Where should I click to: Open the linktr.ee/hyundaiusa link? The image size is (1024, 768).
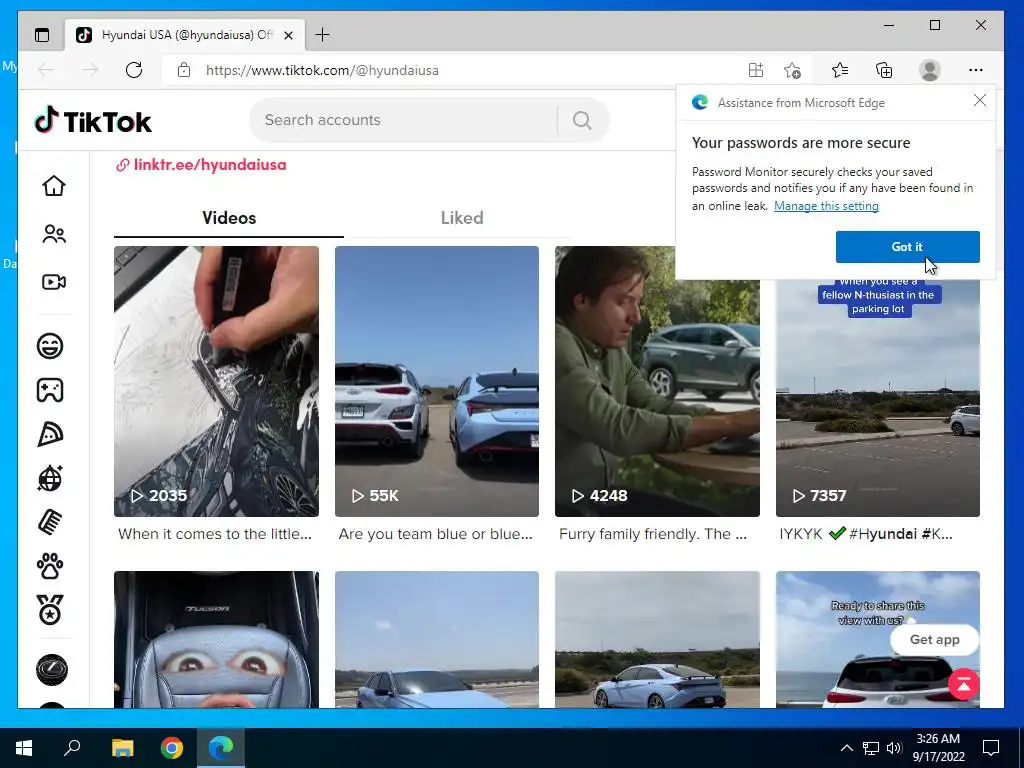pyautogui.click(x=202, y=165)
